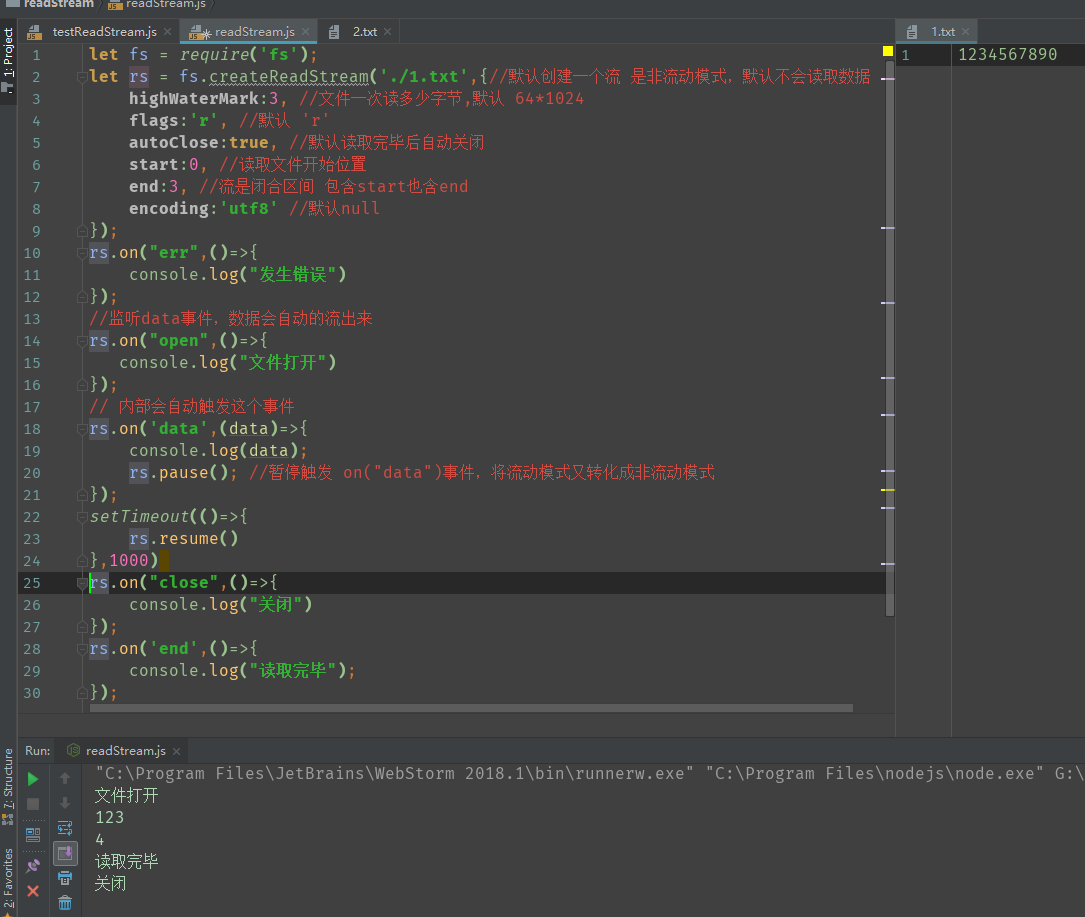Click line number 25 in the gutter

32,583
